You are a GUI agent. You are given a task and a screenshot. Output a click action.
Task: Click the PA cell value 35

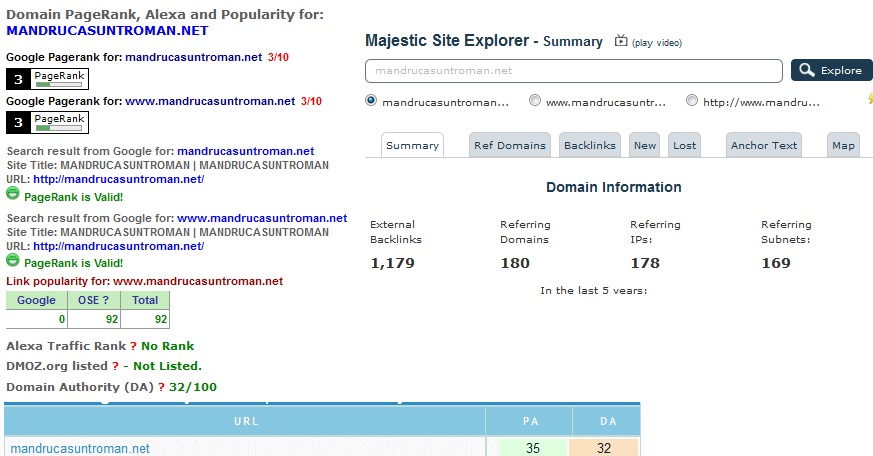pos(533,448)
